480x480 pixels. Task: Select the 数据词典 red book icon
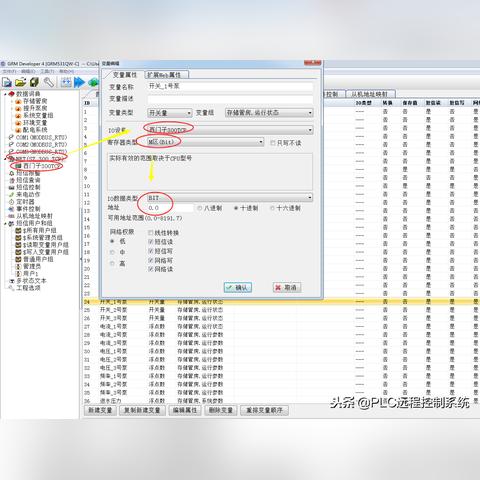point(12,94)
